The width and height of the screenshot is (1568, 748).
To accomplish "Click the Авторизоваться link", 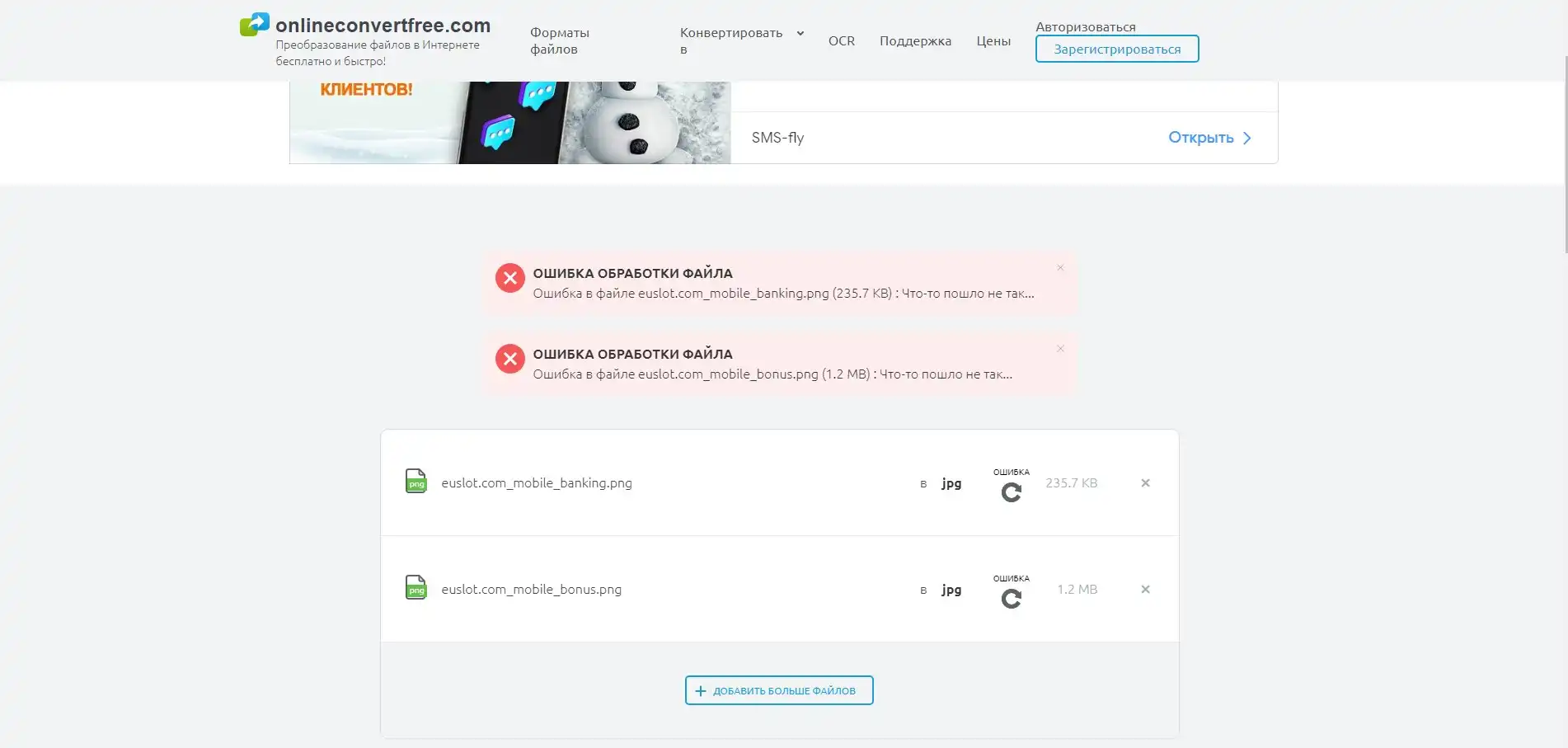I will point(1085,26).
